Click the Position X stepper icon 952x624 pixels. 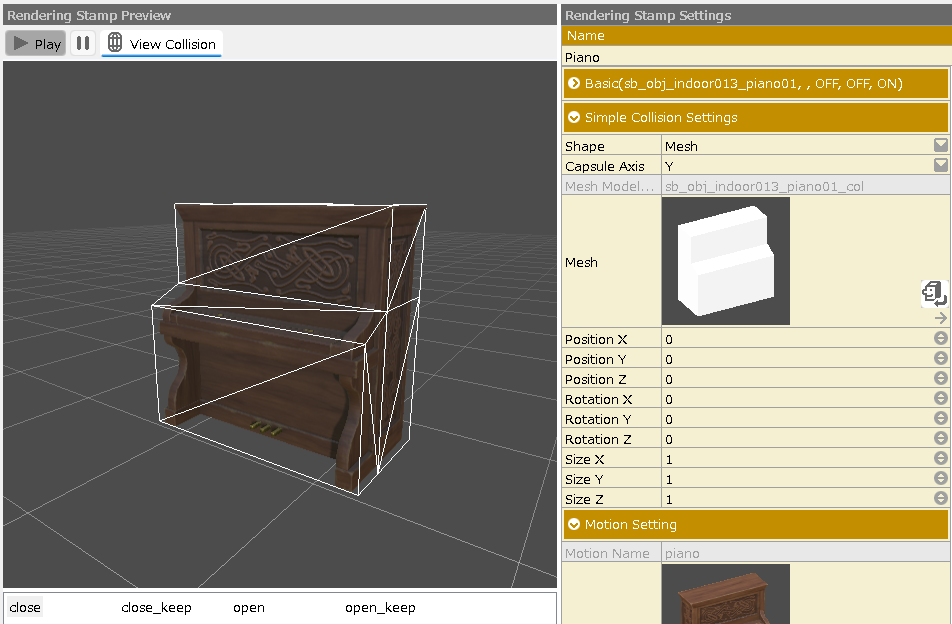coord(940,339)
